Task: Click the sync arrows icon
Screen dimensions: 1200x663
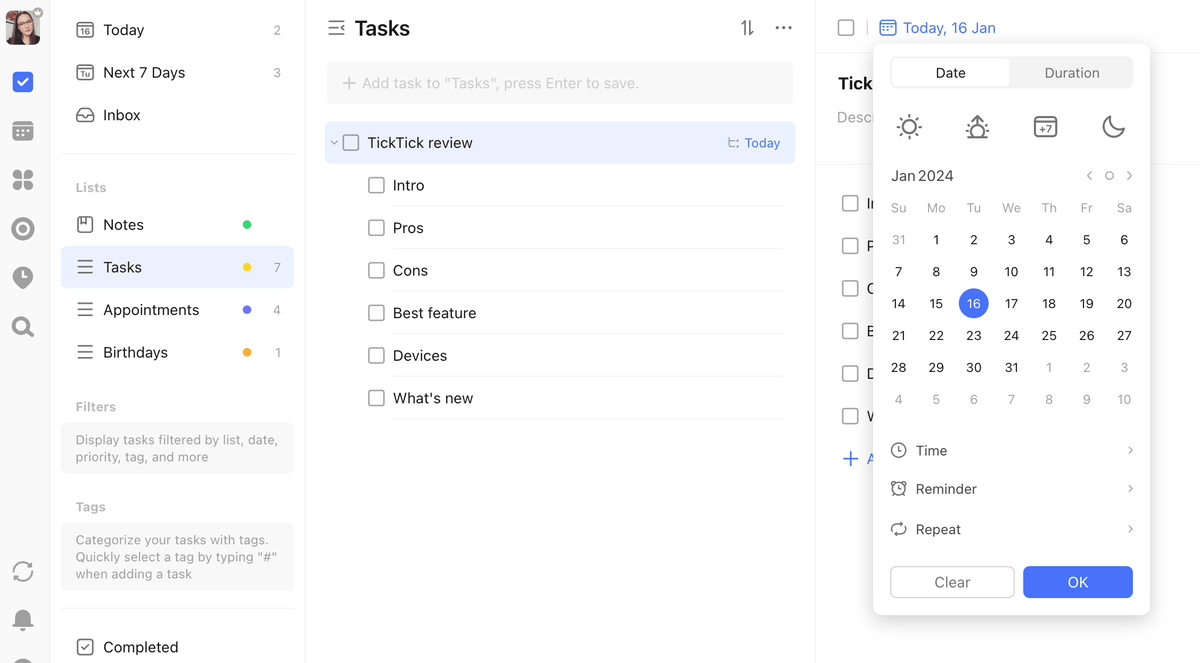Action: click(23, 571)
